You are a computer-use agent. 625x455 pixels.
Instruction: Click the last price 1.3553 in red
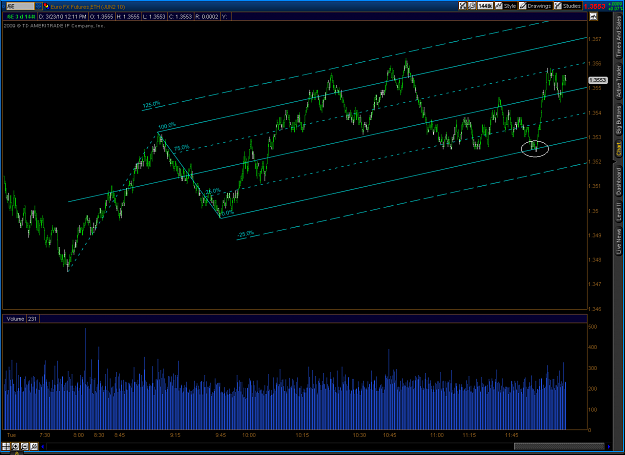pos(594,6)
